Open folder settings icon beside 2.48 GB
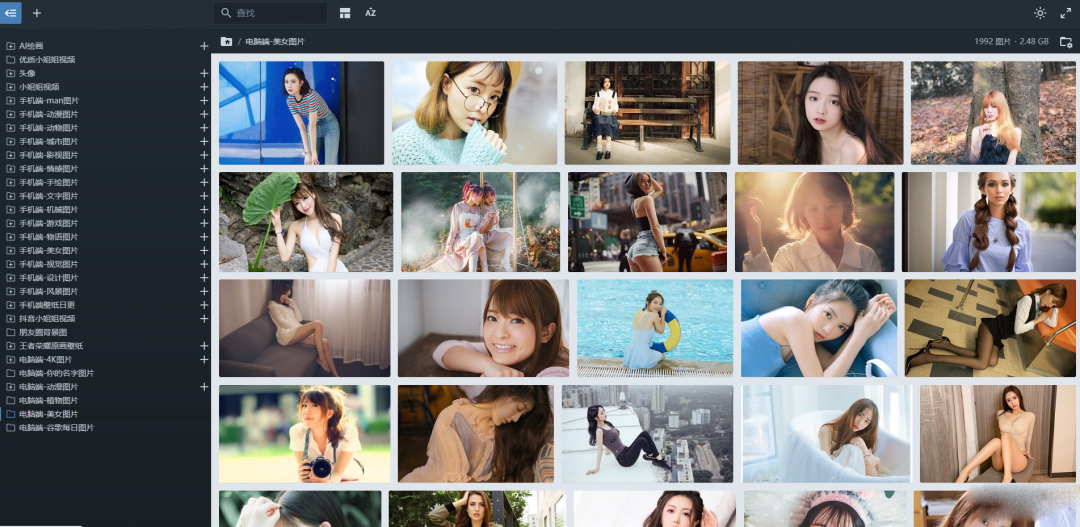 [x=1066, y=42]
